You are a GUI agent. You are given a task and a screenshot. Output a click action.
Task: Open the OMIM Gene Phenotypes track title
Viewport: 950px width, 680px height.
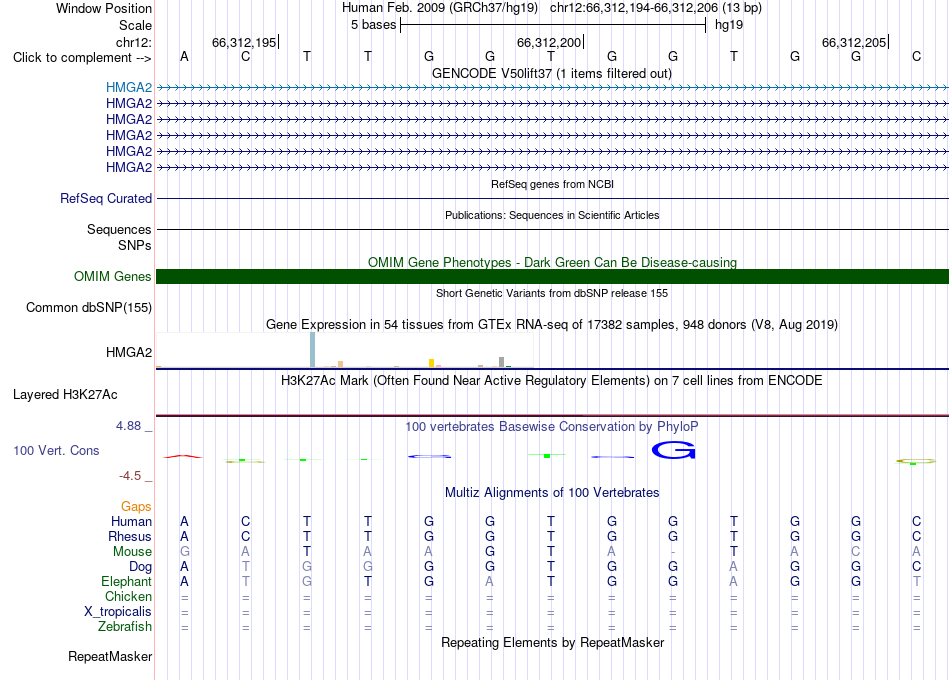click(552, 262)
